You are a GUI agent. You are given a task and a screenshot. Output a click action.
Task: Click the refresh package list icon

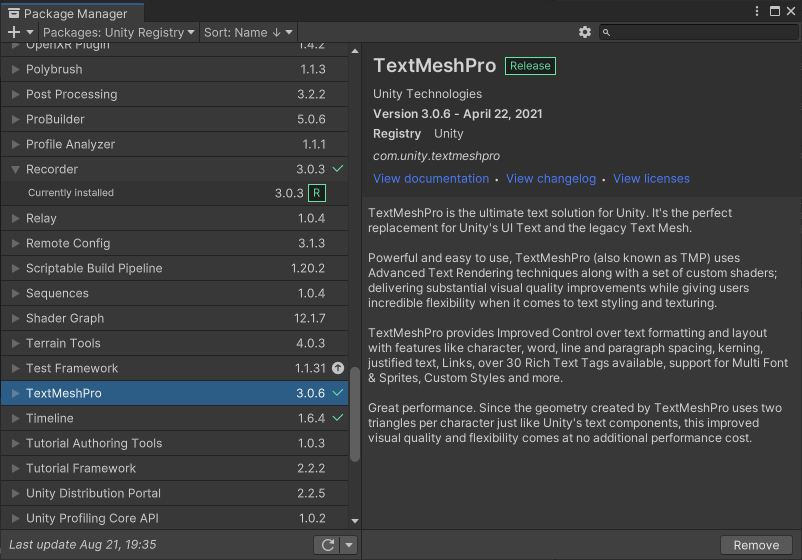[326, 545]
